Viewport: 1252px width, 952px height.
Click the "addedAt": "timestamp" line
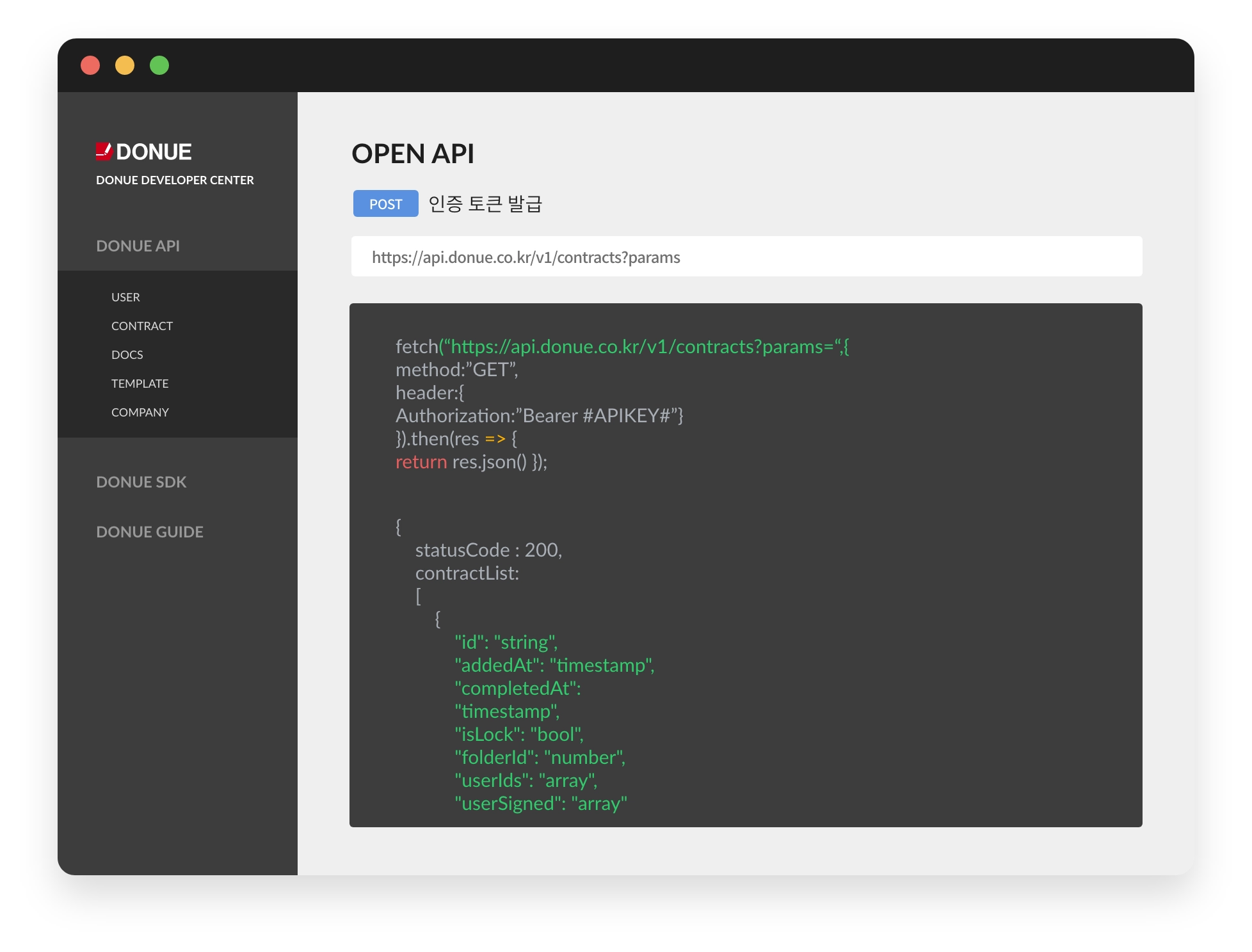click(x=555, y=665)
